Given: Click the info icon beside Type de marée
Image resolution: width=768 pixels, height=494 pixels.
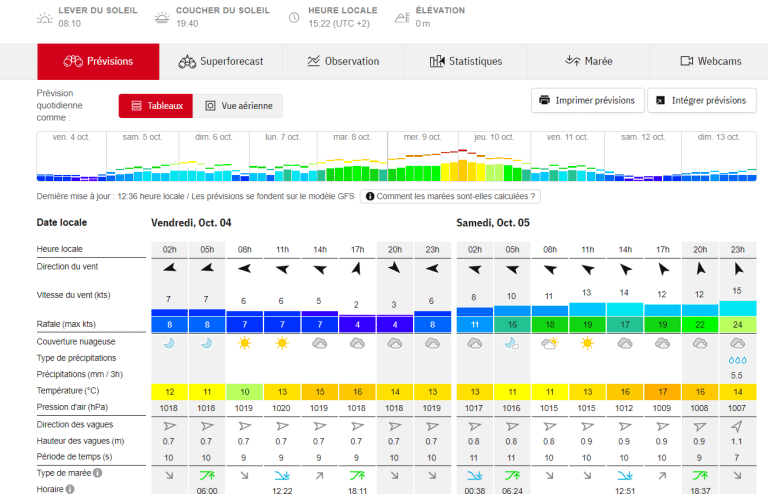Looking at the screenshot, I should click(98, 473).
